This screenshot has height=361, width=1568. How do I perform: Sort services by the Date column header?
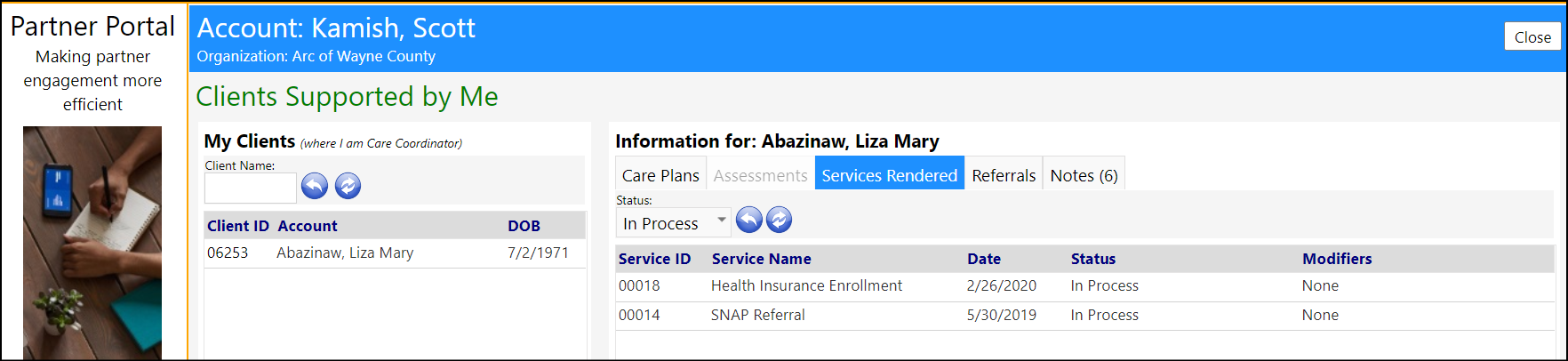pyautogui.click(x=984, y=259)
